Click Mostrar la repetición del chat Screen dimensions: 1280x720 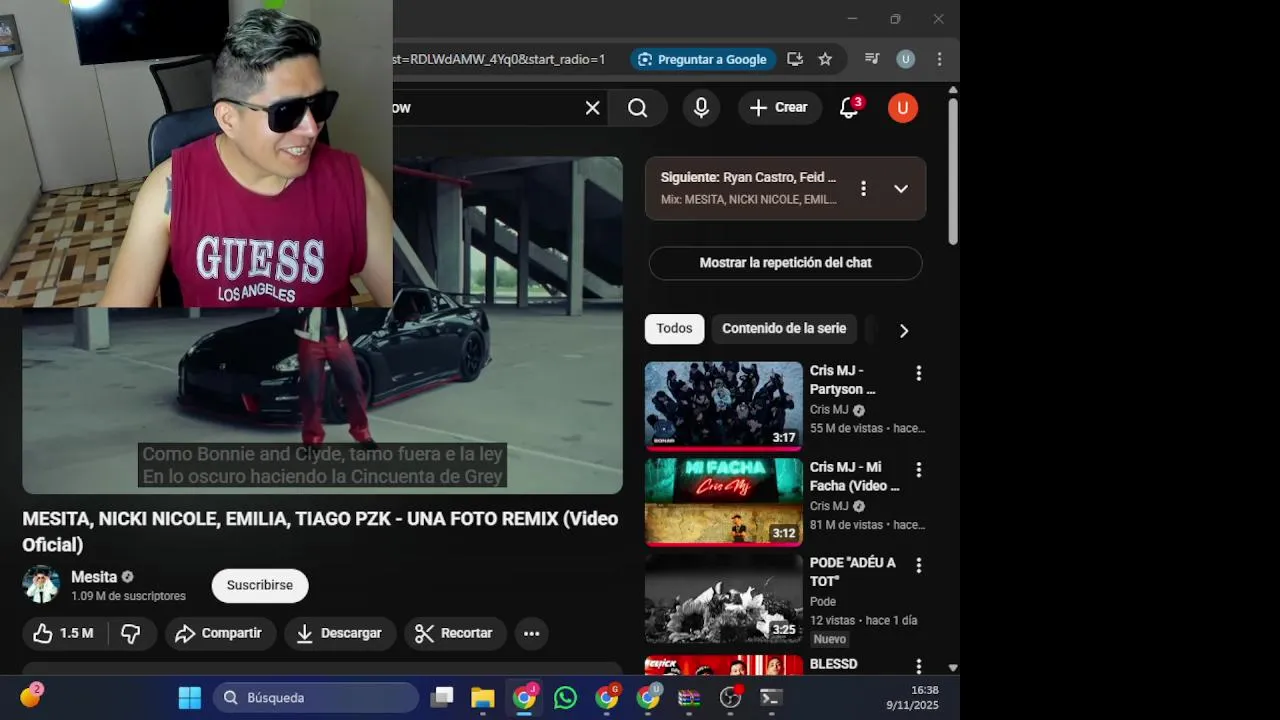click(x=785, y=263)
